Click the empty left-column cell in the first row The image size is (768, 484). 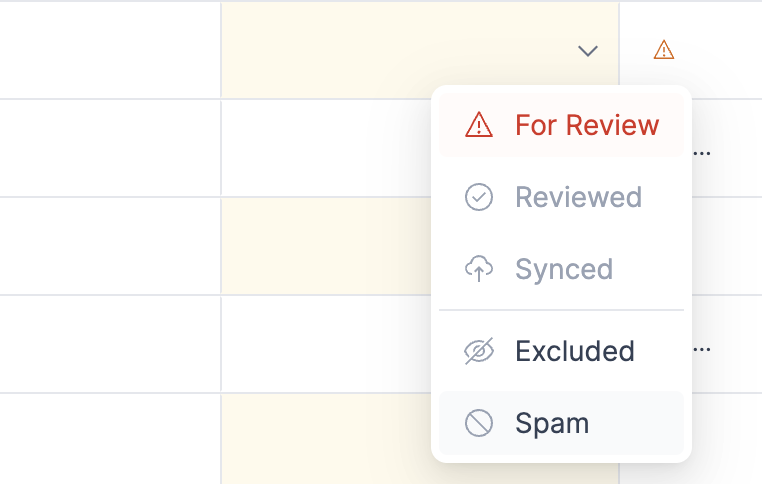point(110,50)
